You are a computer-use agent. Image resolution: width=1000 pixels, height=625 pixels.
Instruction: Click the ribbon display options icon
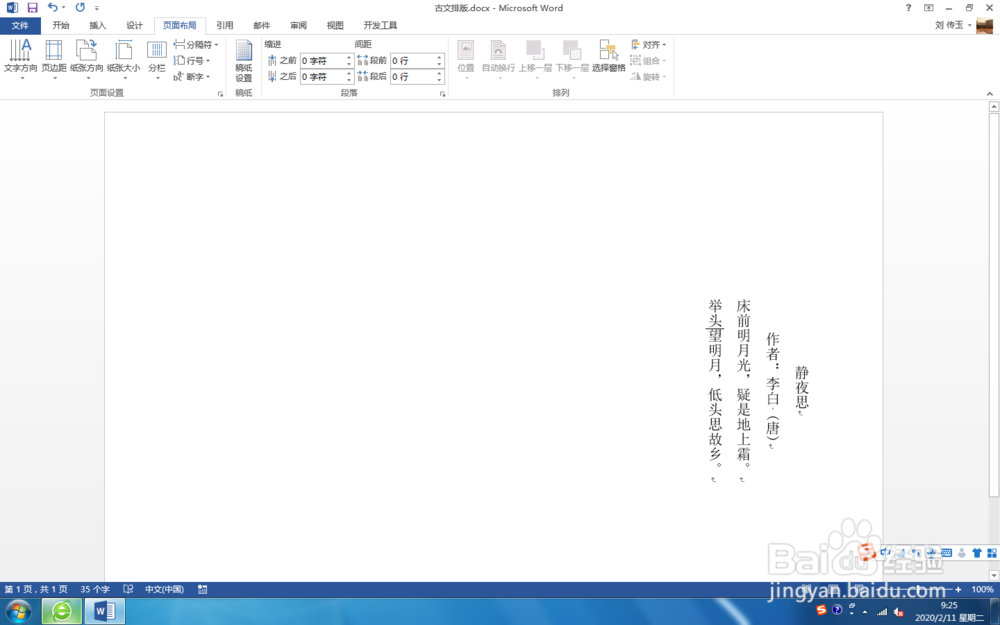point(929,8)
